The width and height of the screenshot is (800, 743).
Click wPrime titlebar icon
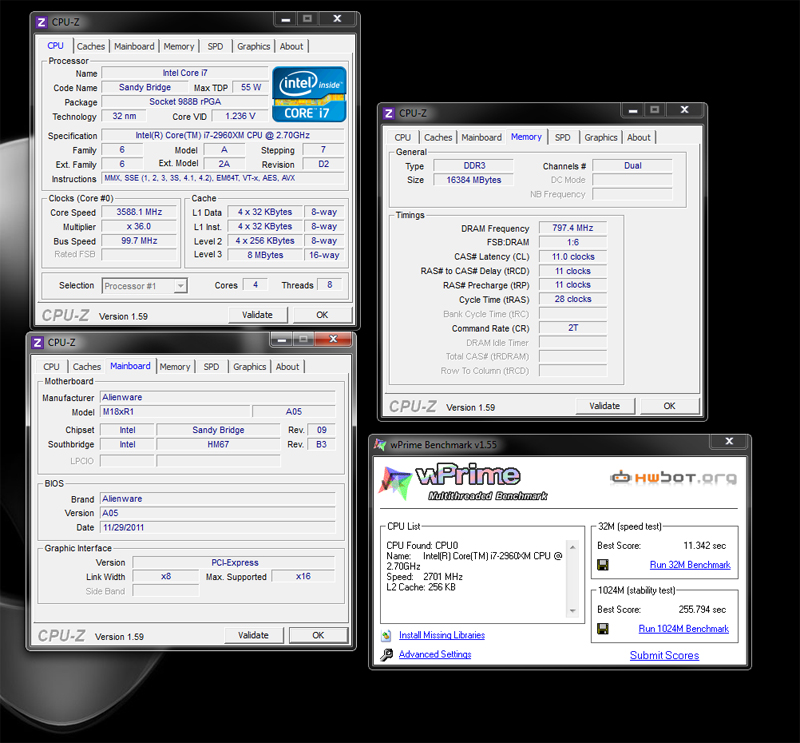(x=380, y=444)
